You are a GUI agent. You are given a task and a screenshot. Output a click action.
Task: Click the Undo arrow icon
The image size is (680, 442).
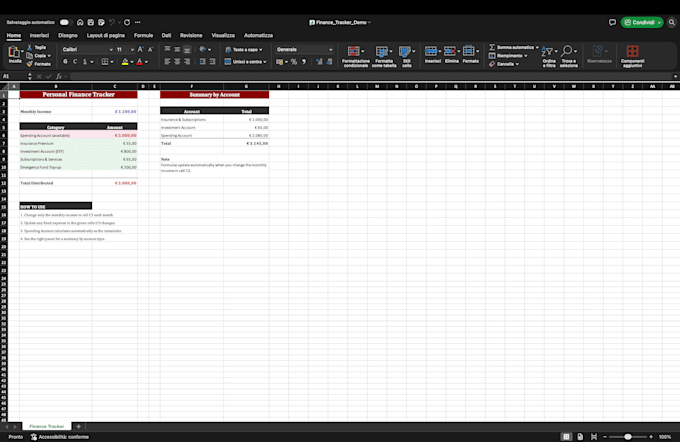112,22
